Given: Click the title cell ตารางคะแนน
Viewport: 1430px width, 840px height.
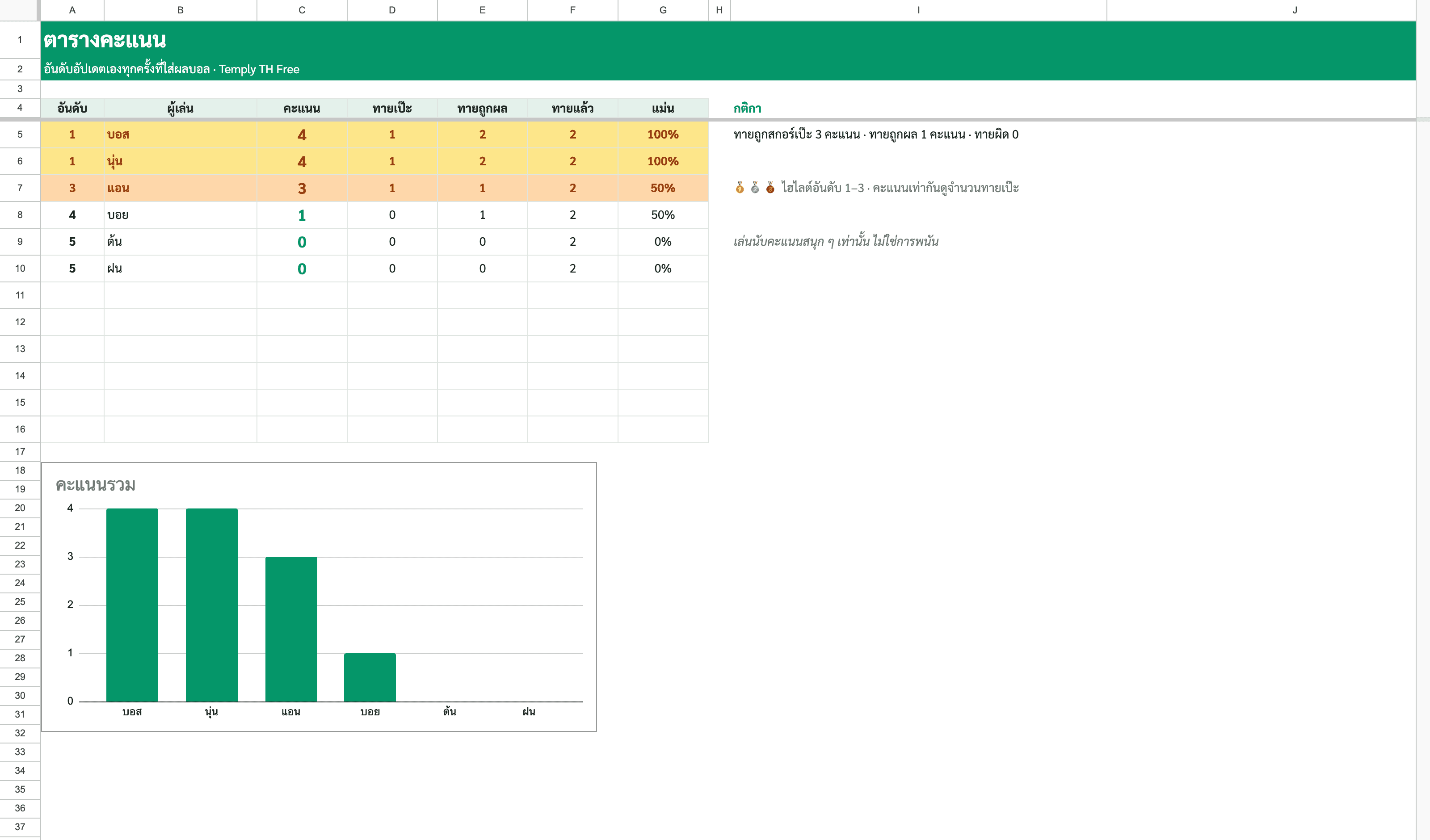Looking at the screenshot, I should click(x=105, y=40).
